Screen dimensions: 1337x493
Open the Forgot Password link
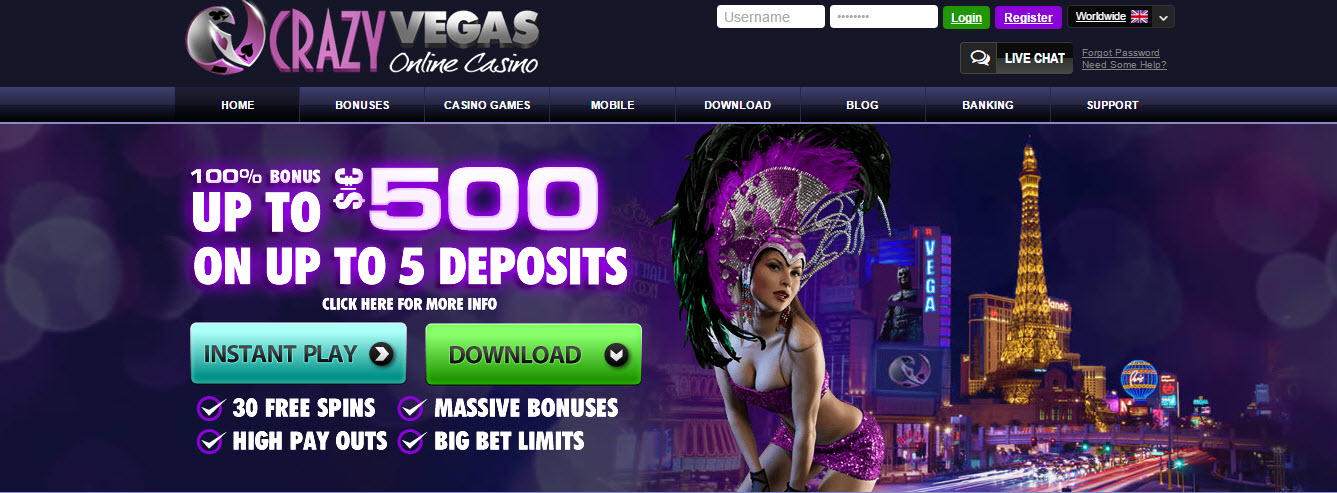pos(1121,53)
